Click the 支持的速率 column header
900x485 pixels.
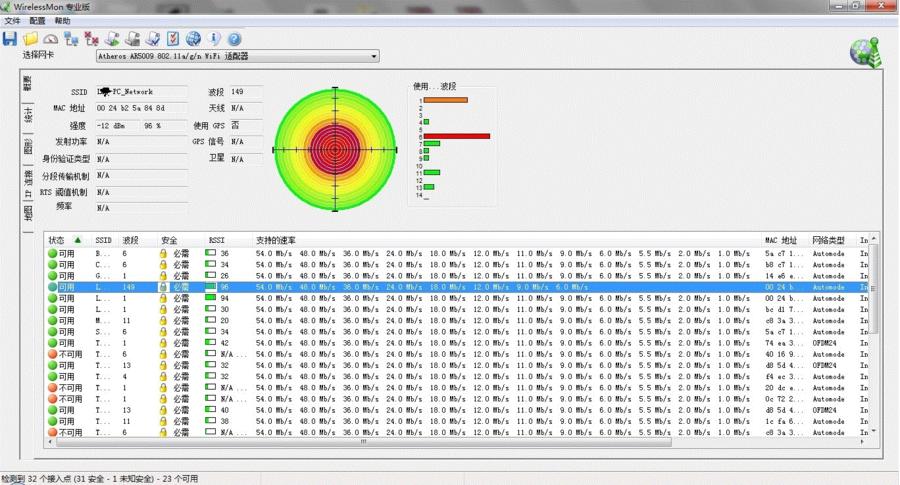click(x=507, y=240)
